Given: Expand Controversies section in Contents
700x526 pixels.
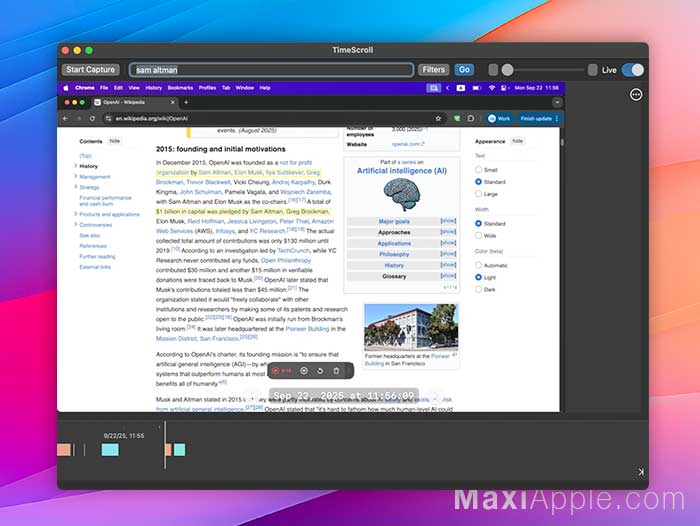Looking at the screenshot, I should click(75, 225).
